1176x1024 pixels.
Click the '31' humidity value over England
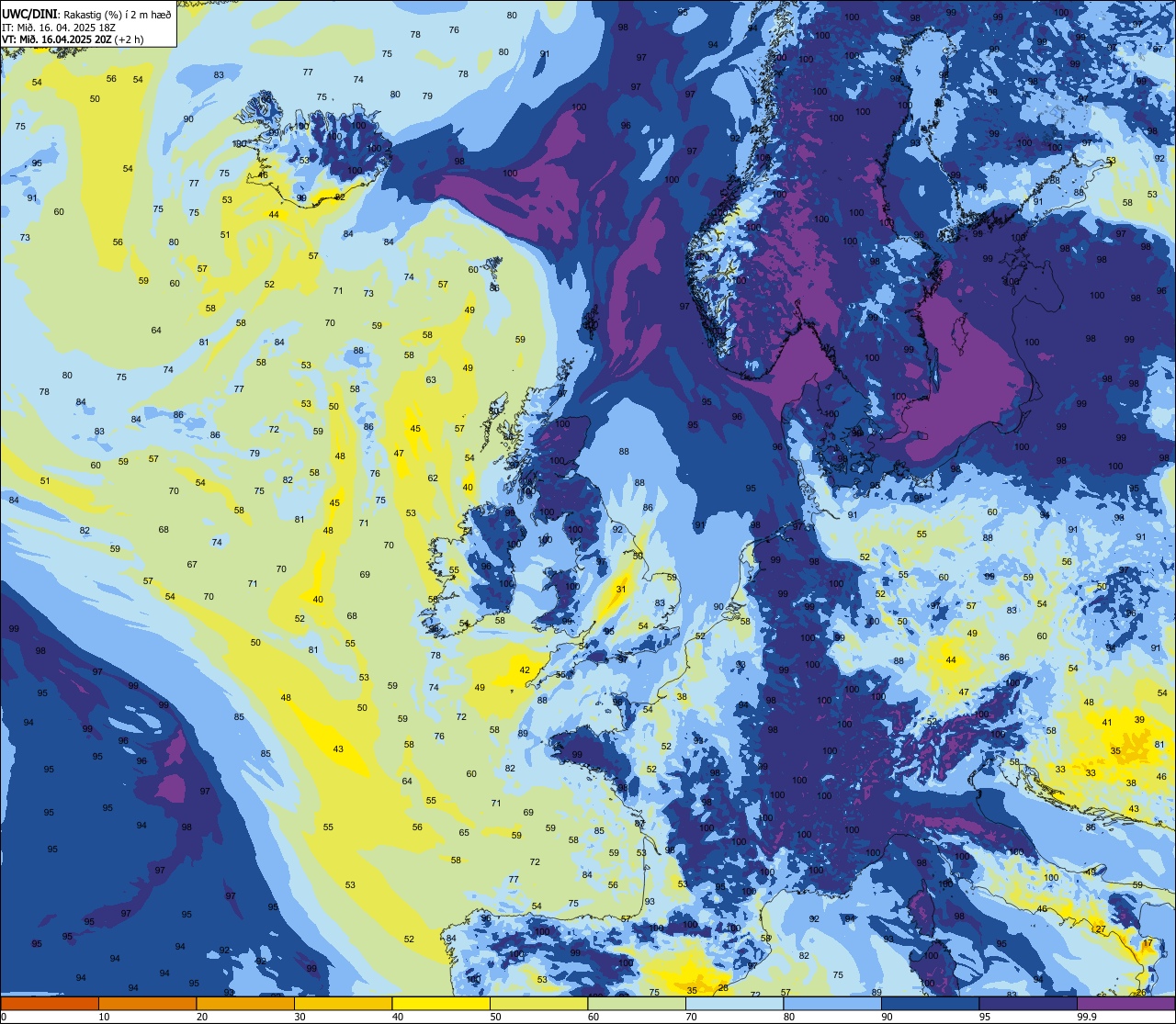click(621, 590)
